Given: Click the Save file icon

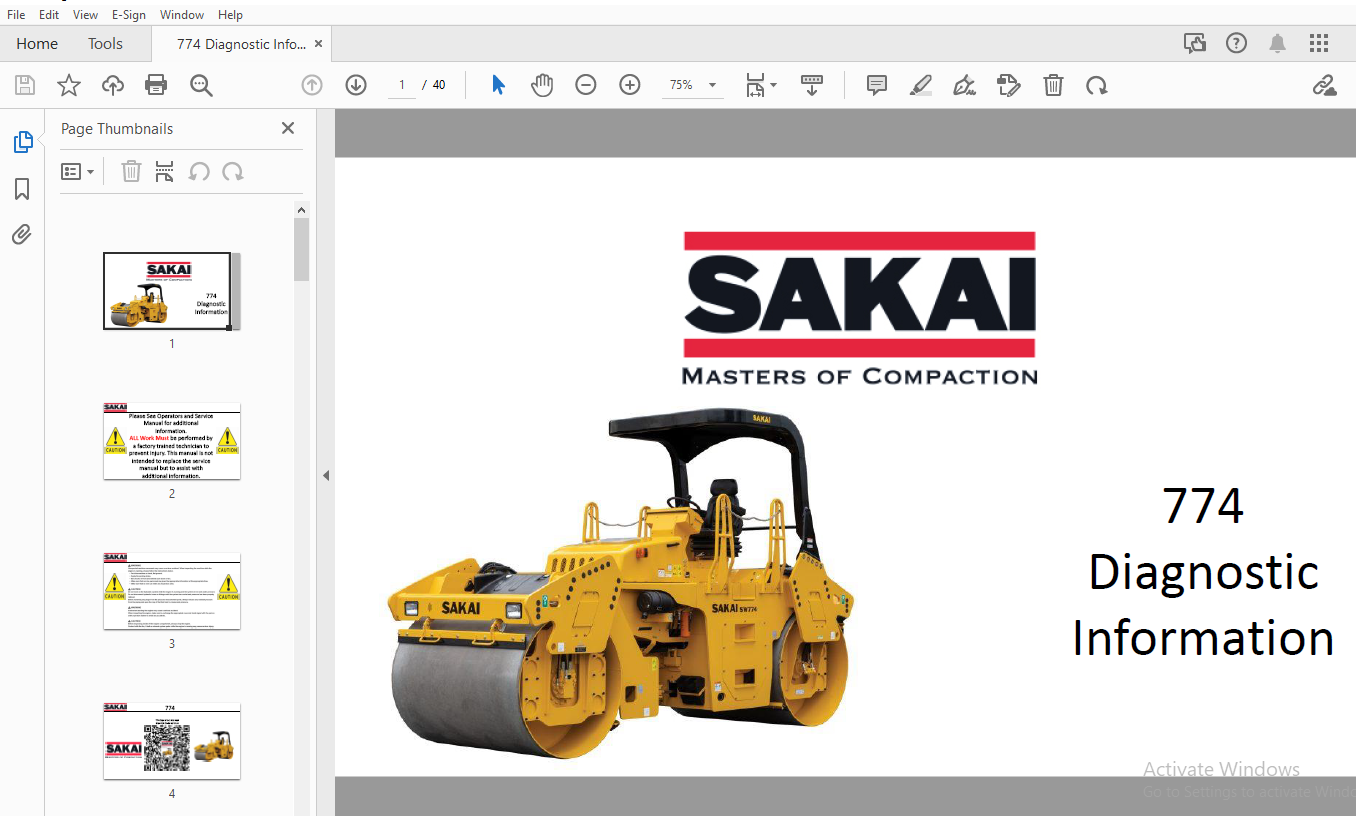Looking at the screenshot, I should tap(25, 85).
